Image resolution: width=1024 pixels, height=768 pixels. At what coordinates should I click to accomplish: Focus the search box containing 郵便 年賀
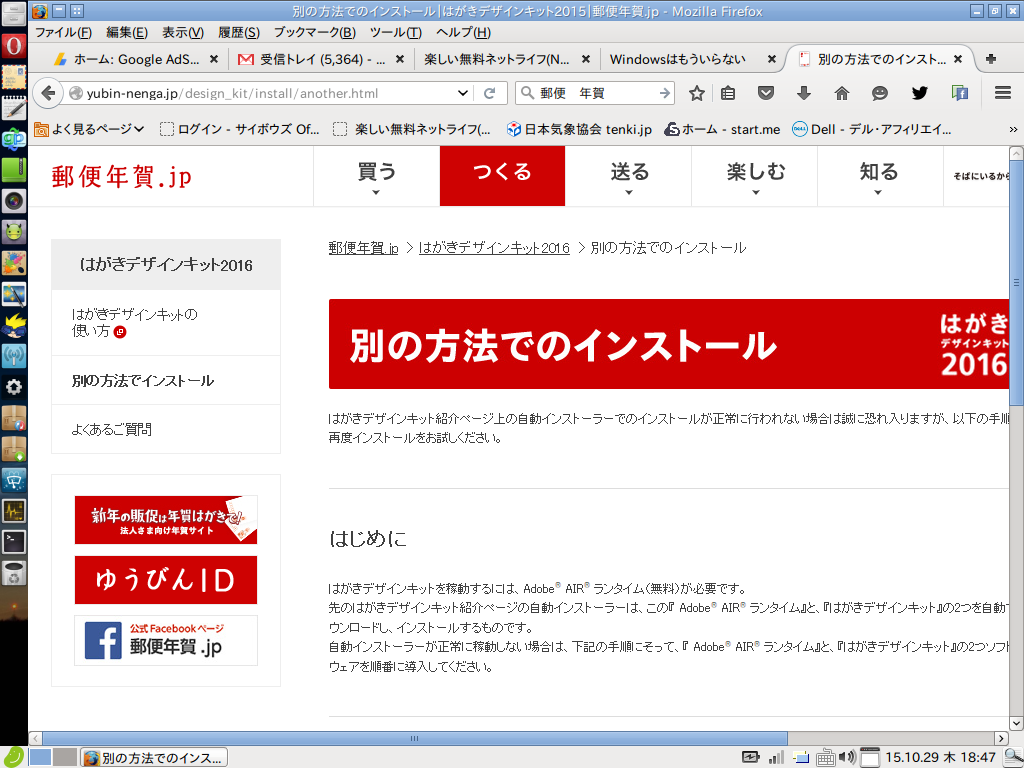click(x=596, y=93)
